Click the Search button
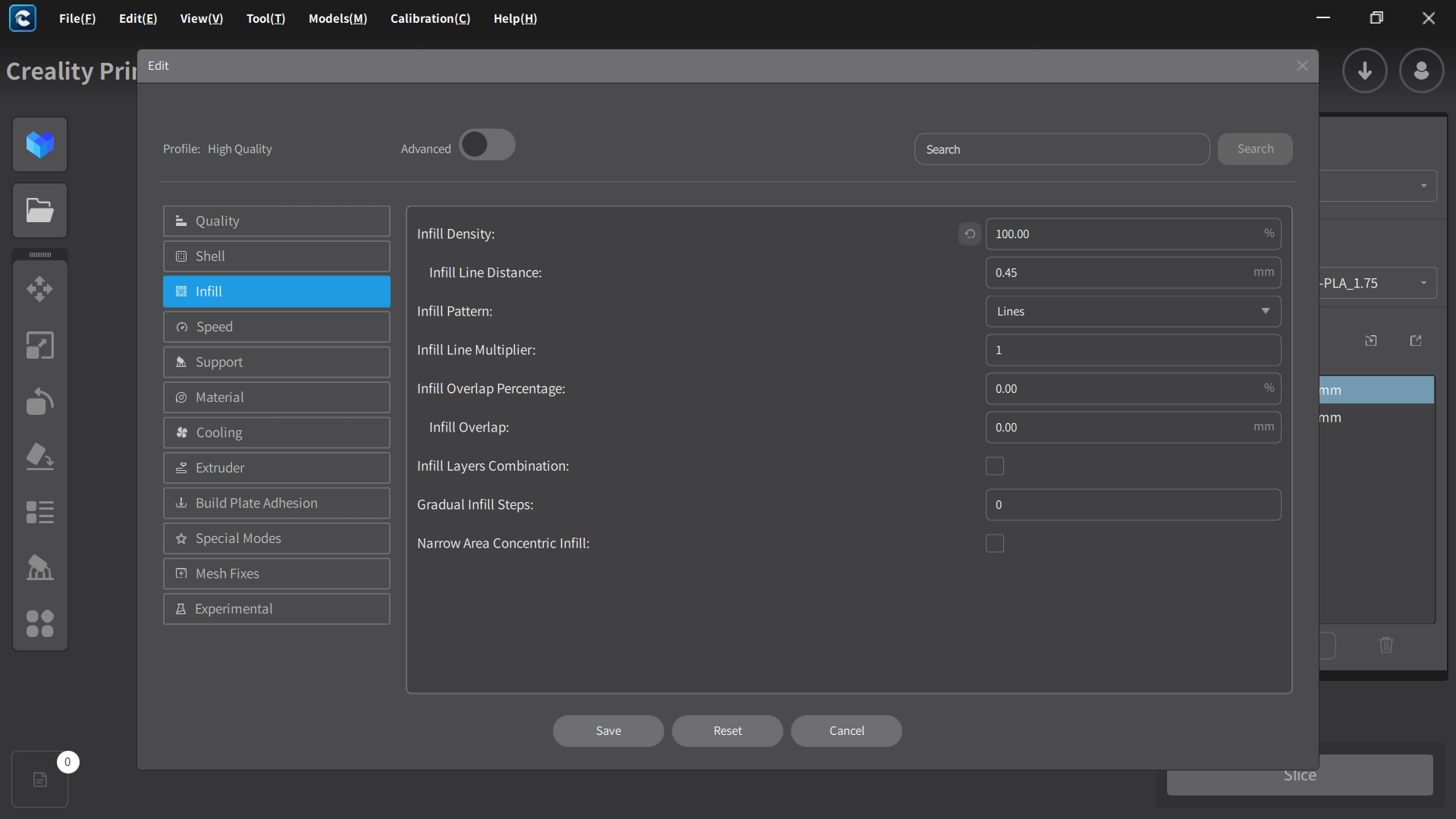This screenshot has width=1456, height=819. point(1255,149)
